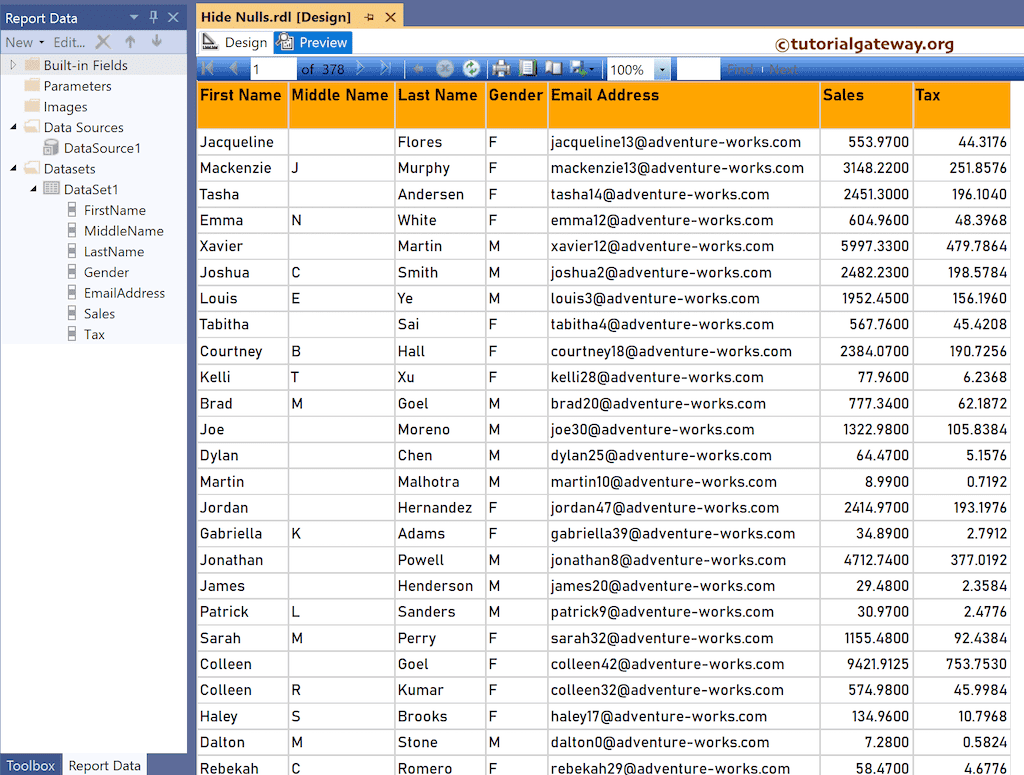Open the 100% zoom level dropdown
The height and width of the screenshot is (775, 1024).
[x=662, y=70]
